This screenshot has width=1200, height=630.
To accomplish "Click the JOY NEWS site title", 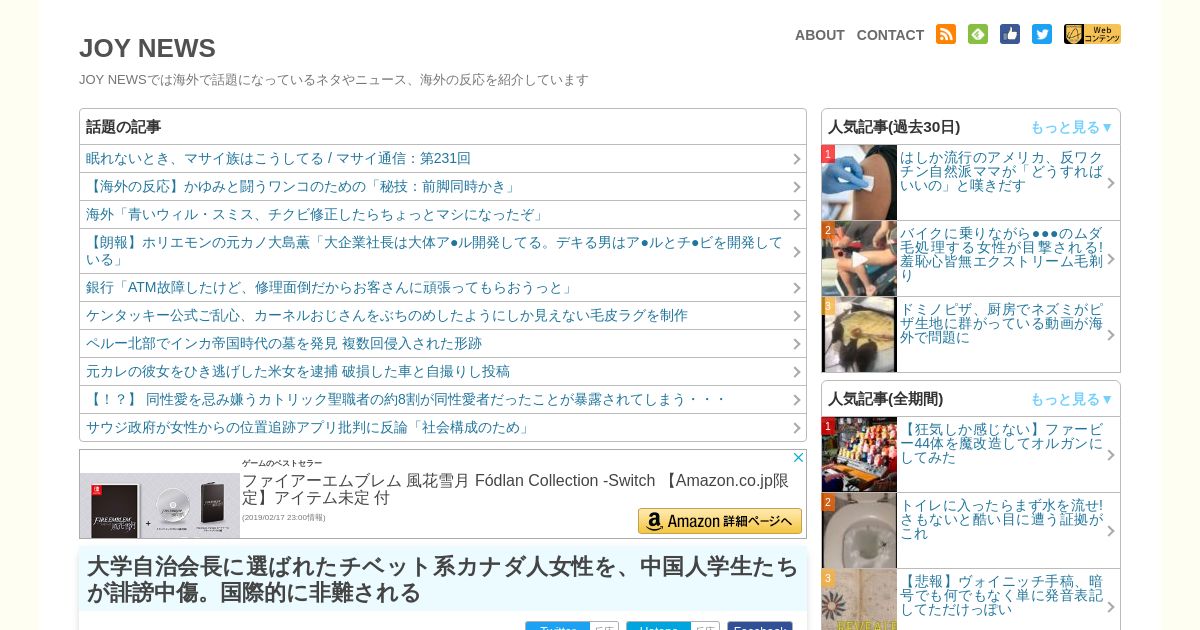I will point(147,48).
